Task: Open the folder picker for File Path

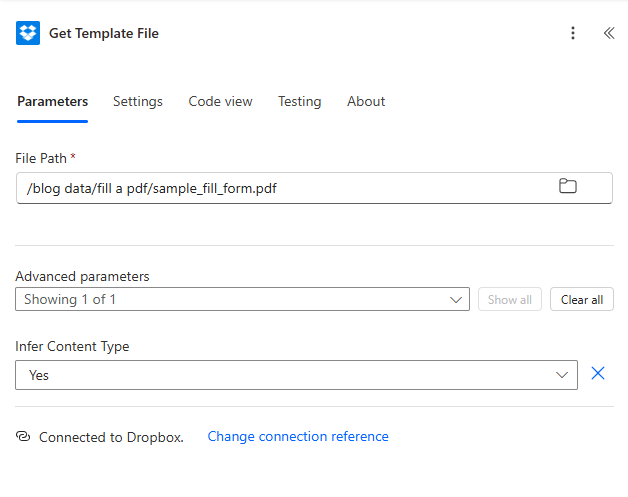Action: click(x=567, y=187)
